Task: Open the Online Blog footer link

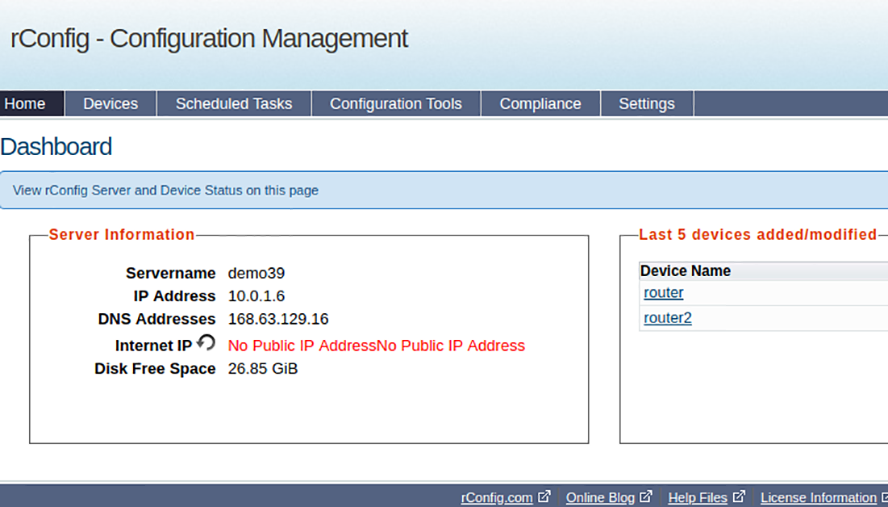Action: (x=600, y=497)
